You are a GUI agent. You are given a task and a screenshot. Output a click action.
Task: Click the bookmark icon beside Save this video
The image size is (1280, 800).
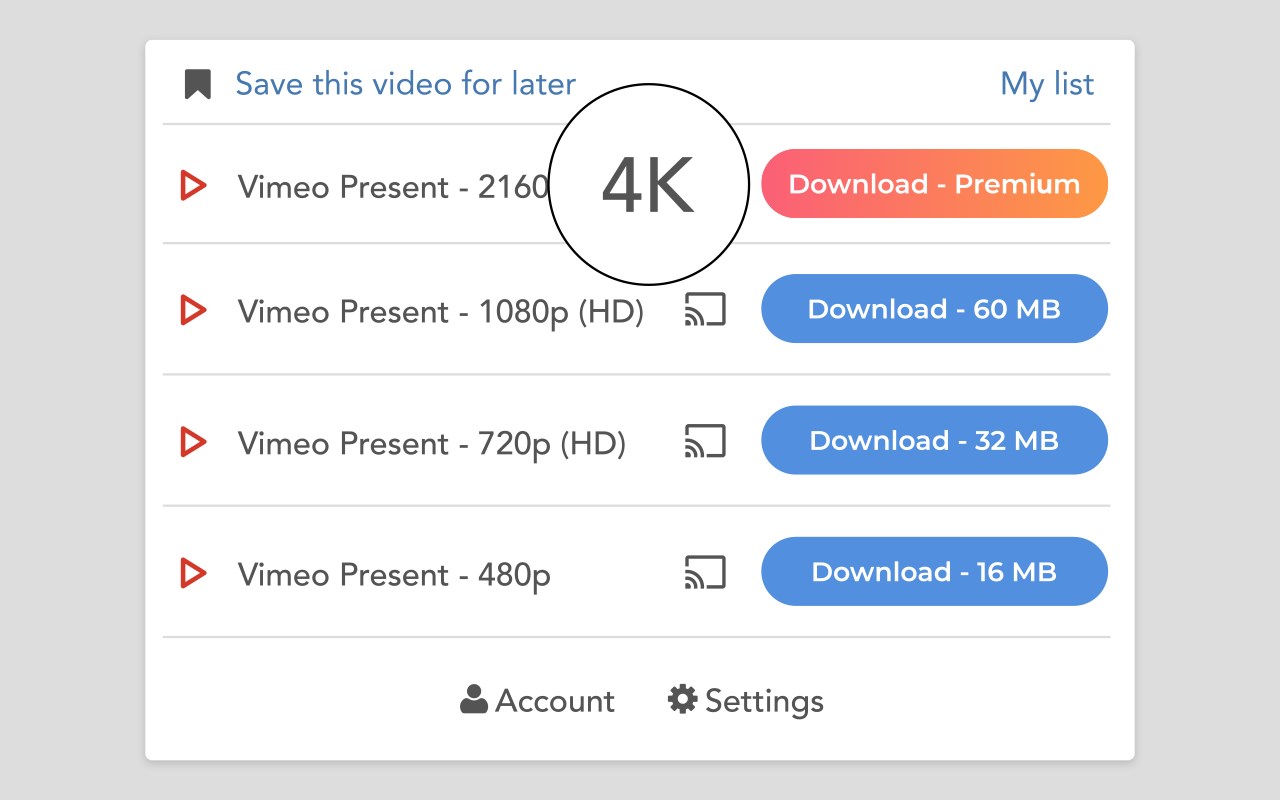(198, 85)
